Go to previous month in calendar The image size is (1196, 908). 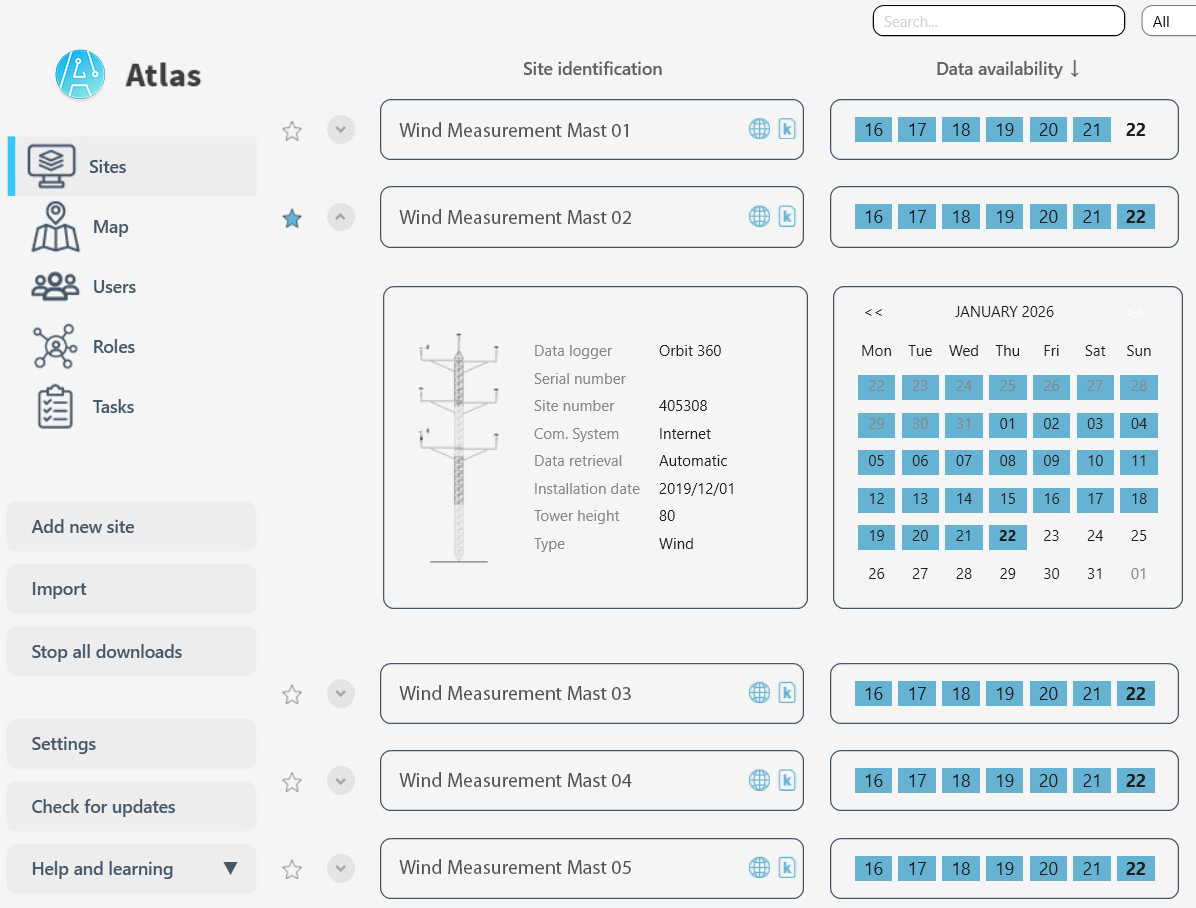[x=873, y=312]
